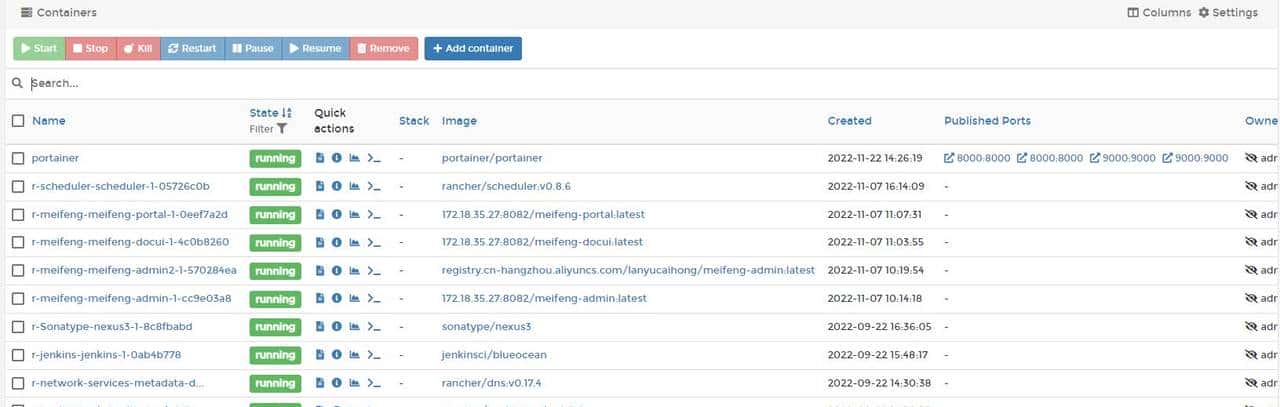Check the portainer container checkbox
Viewport: 1280px width, 407px height.
click(x=18, y=158)
